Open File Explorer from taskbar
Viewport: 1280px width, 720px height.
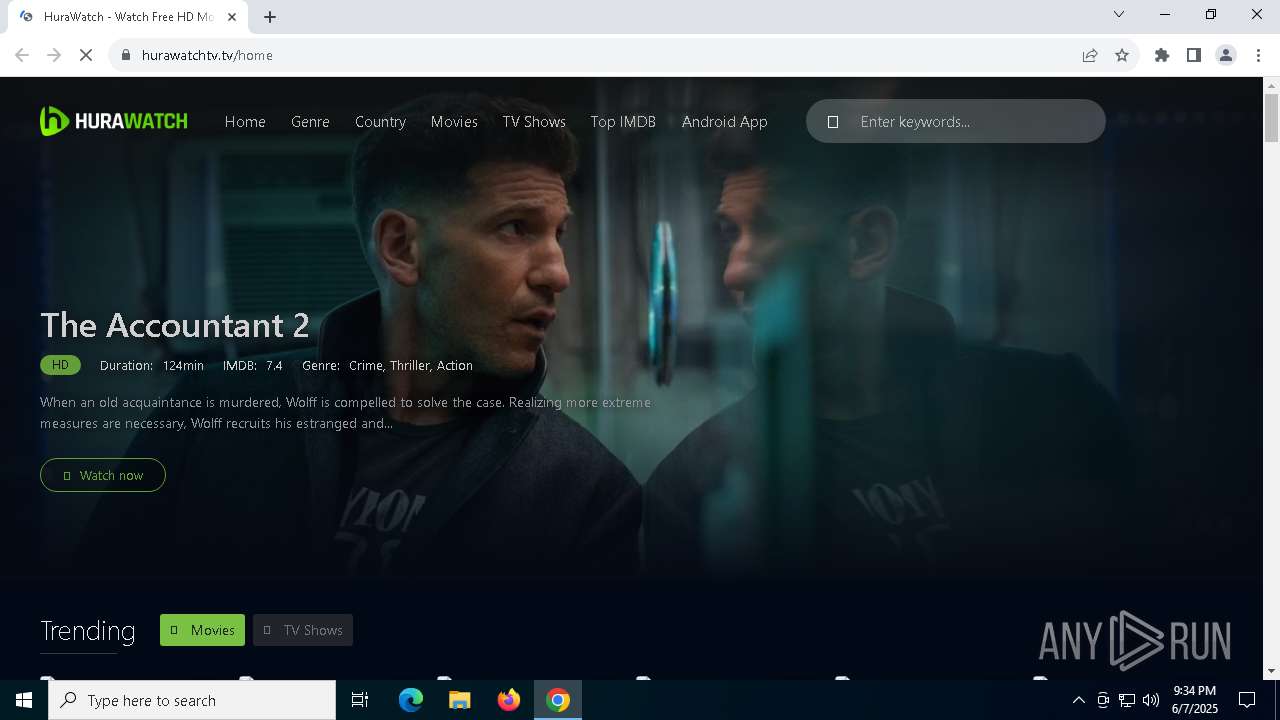[x=460, y=700]
